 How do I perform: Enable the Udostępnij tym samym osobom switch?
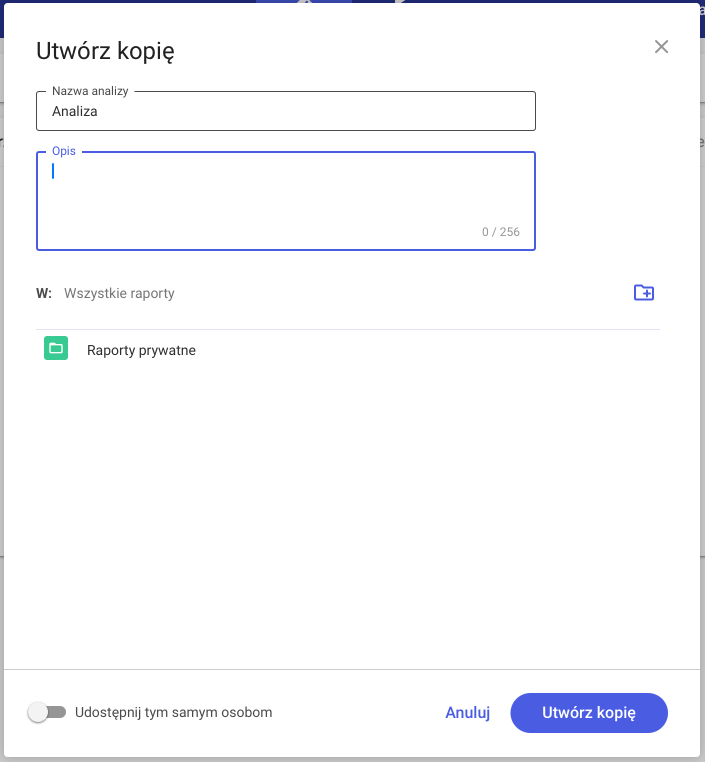click(x=47, y=712)
